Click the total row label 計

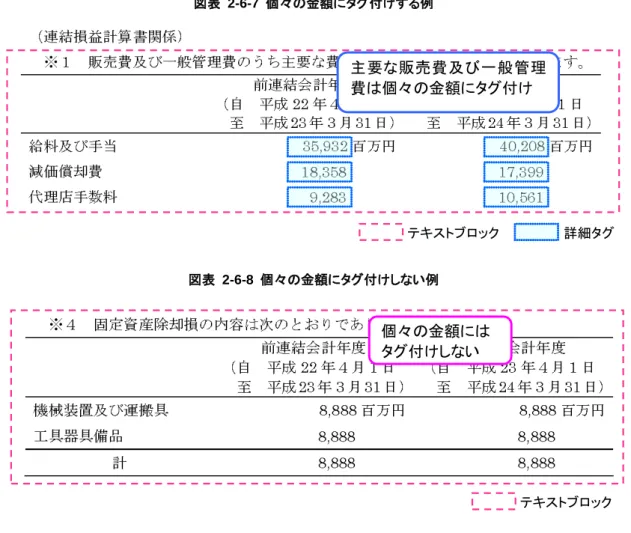(120, 463)
